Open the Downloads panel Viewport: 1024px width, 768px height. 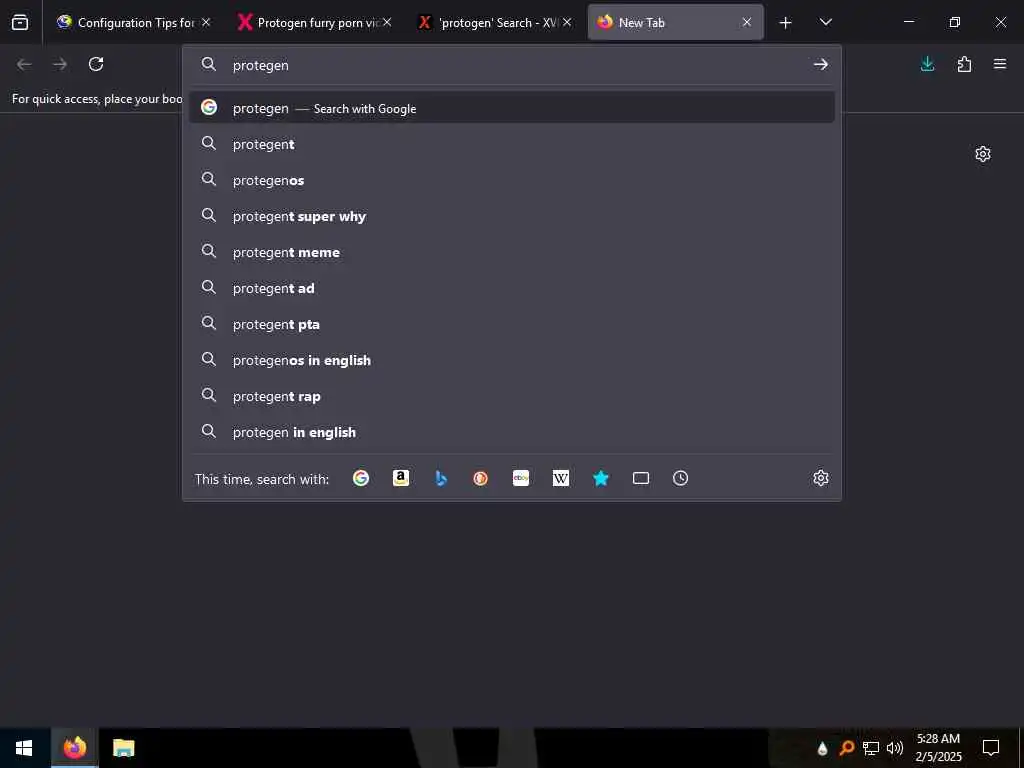927,64
